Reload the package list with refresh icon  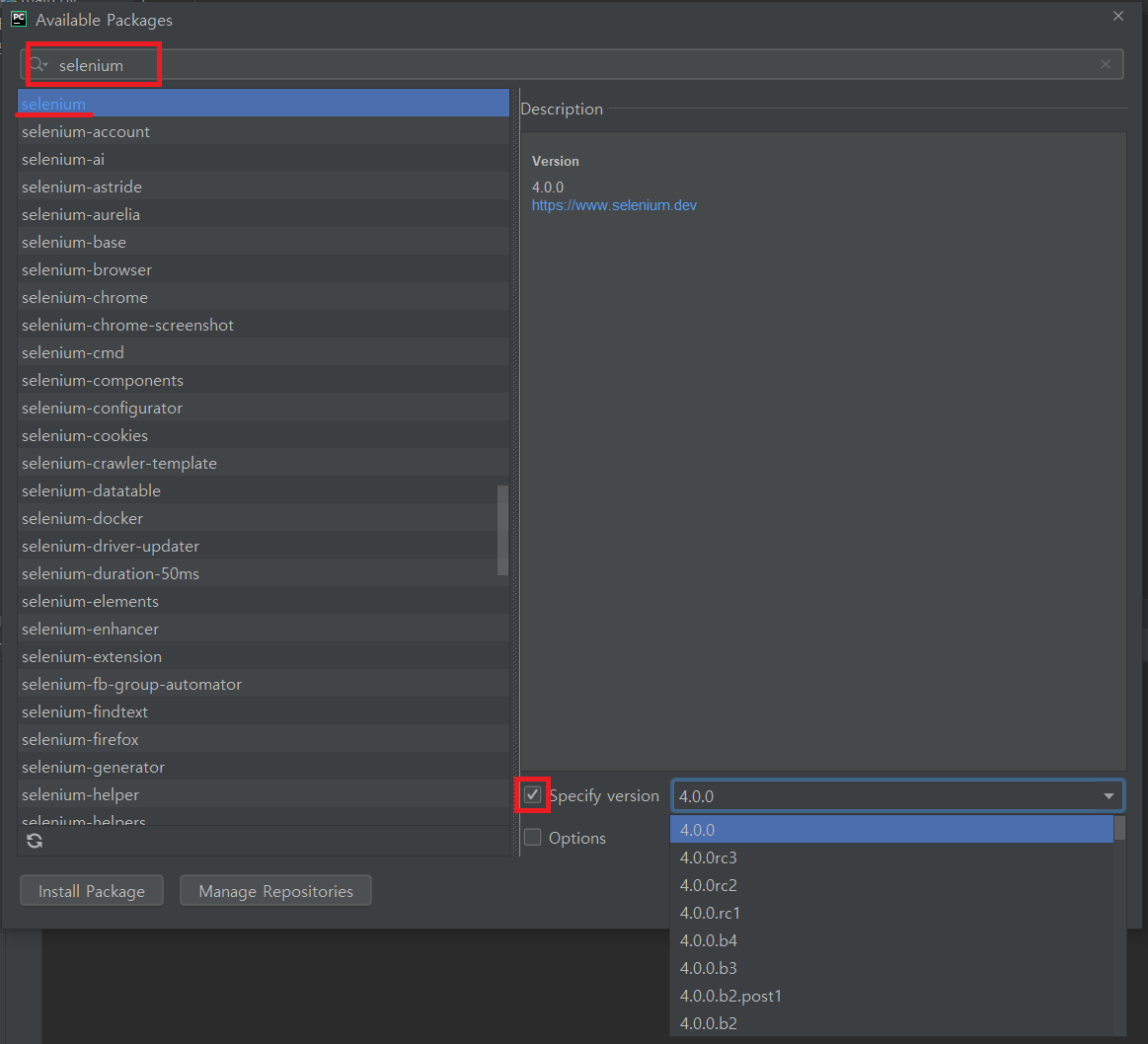(x=35, y=841)
